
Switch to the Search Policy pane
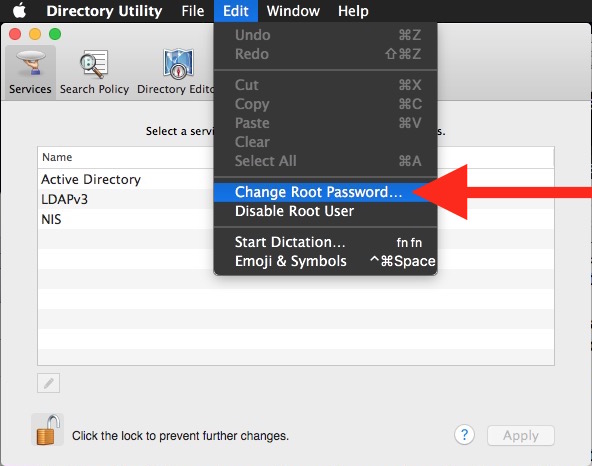(94, 73)
